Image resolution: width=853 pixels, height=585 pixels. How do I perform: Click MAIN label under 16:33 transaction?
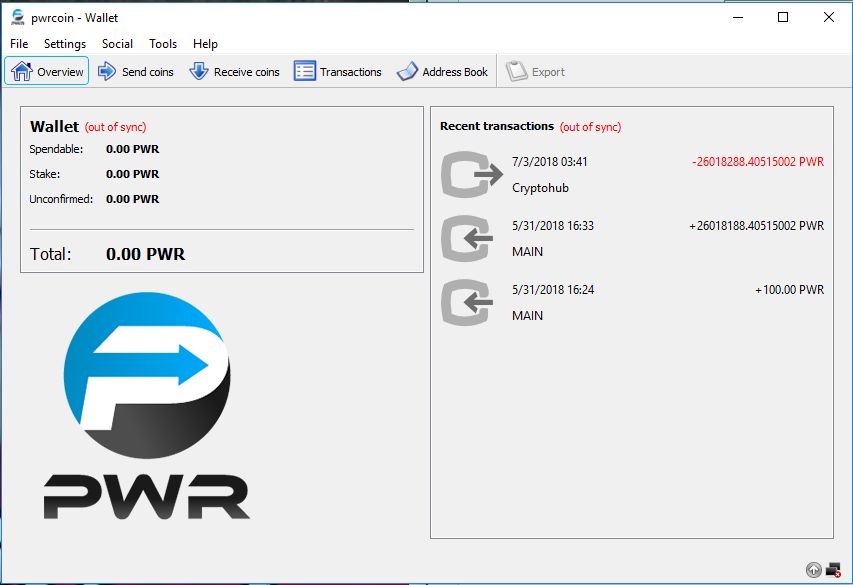coord(527,251)
